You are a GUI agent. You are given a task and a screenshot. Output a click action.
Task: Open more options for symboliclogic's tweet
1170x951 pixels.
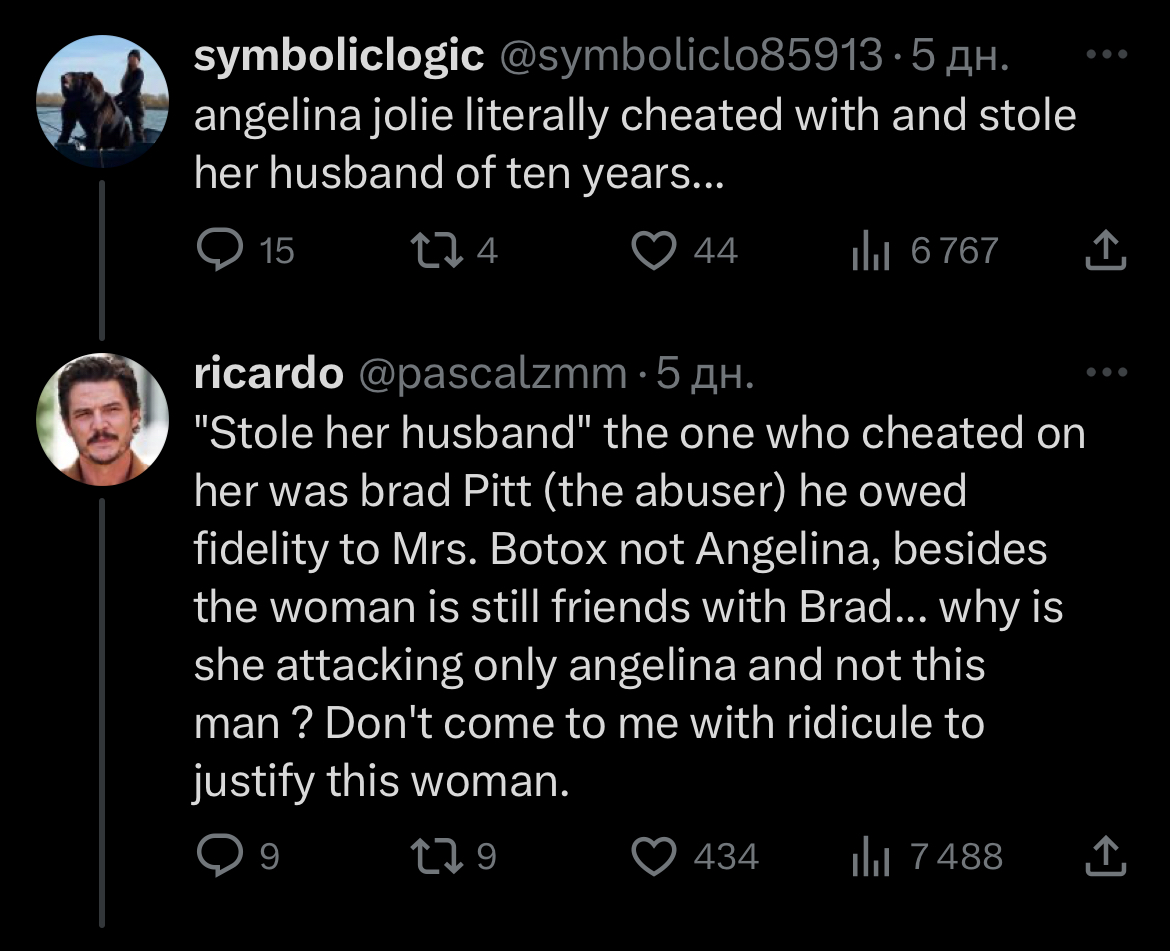[1106, 57]
